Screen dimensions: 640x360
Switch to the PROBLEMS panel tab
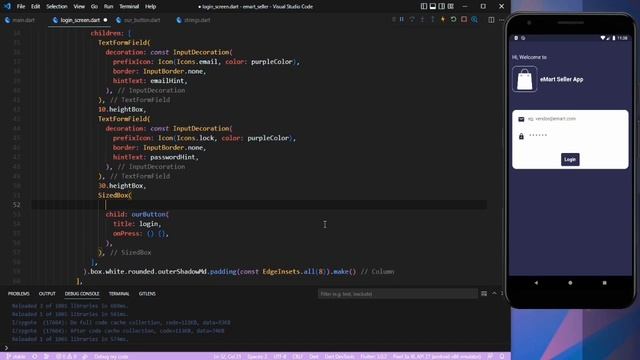pos(19,293)
